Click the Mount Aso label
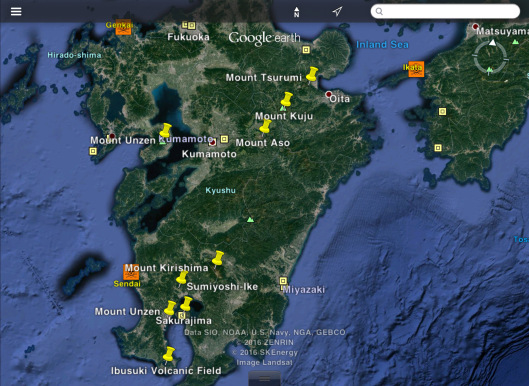Image resolution: width=529 pixels, height=386 pixels. click(262, 143)
